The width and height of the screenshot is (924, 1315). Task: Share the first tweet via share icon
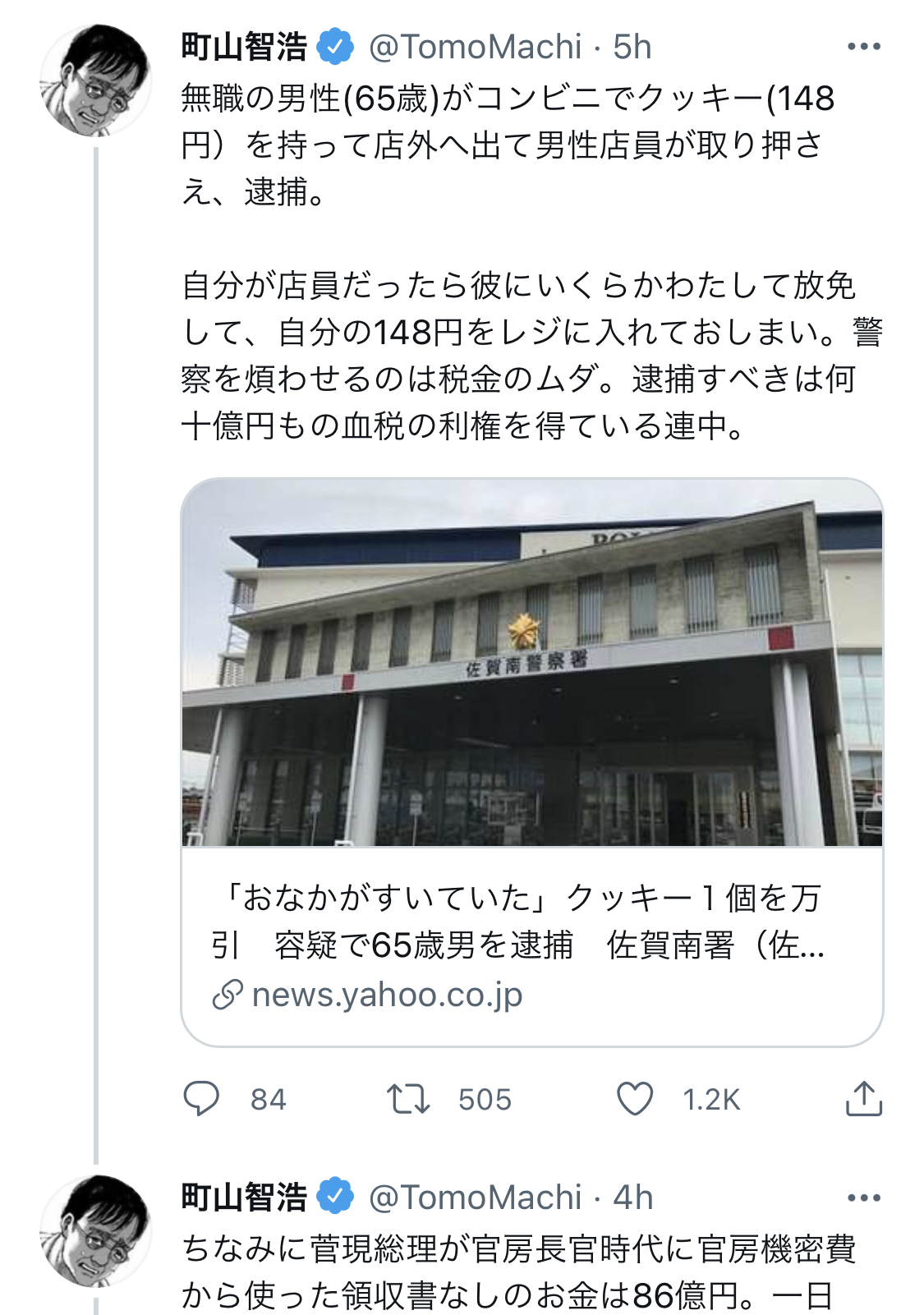click(x=863, y=1098)
